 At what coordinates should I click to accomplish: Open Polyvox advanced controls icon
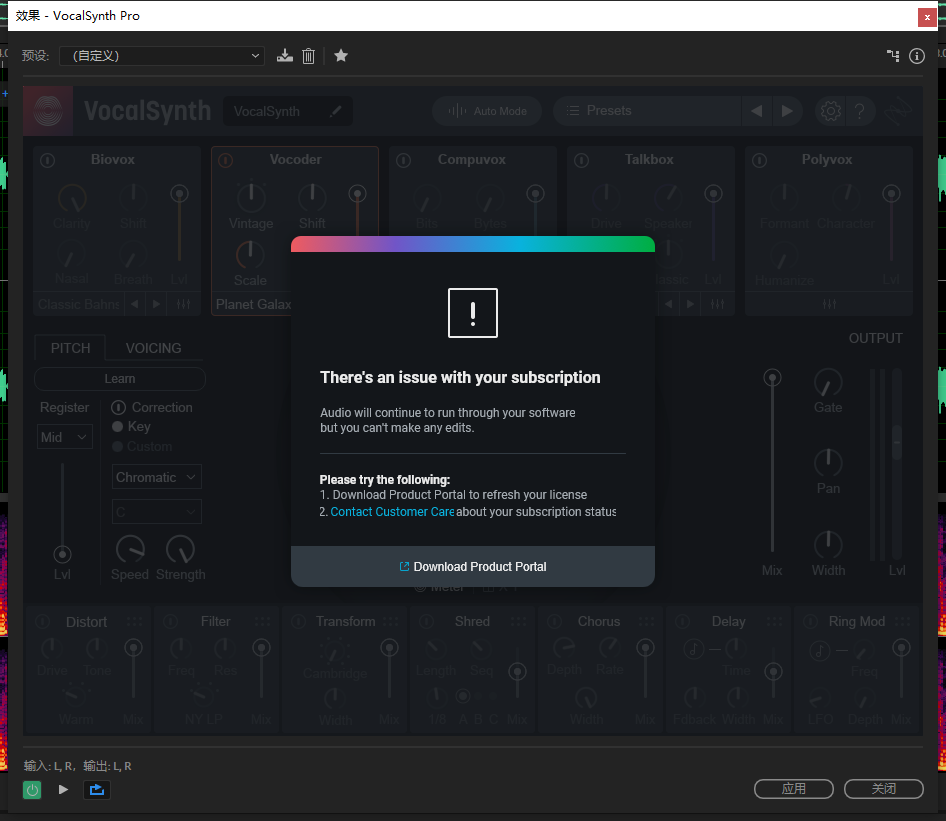[x=830, y=304]
